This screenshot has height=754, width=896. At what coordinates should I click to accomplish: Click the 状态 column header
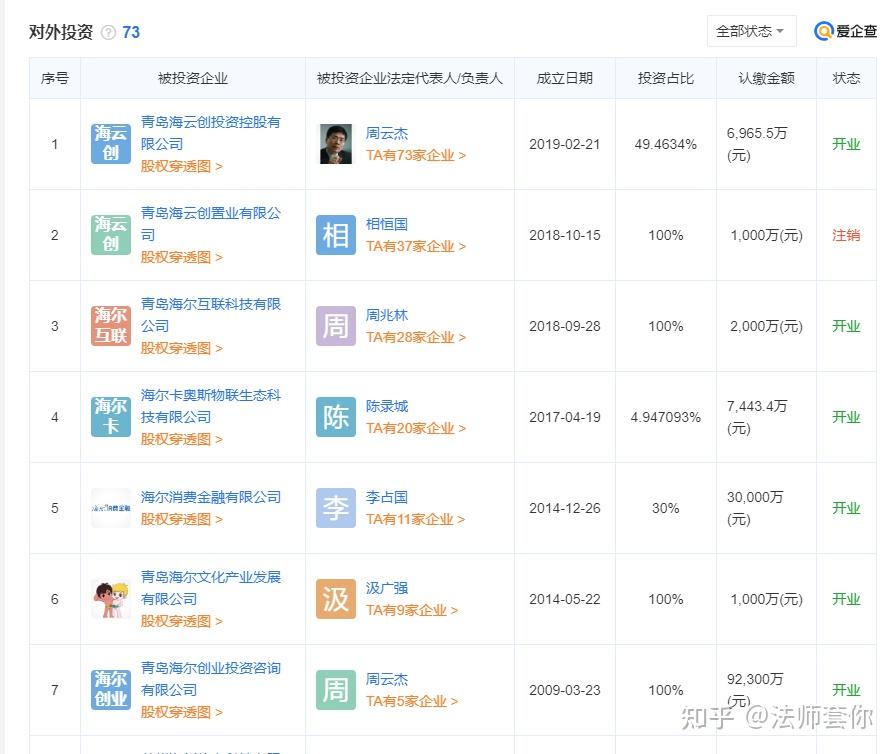coord(846,78)
